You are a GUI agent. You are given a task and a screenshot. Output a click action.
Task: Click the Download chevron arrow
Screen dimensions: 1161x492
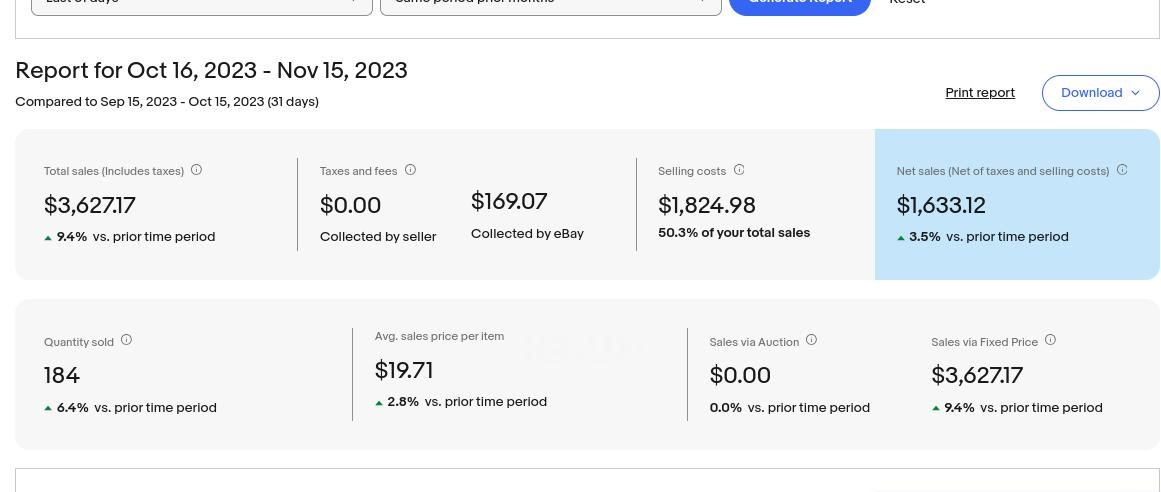pos(1135,93)
